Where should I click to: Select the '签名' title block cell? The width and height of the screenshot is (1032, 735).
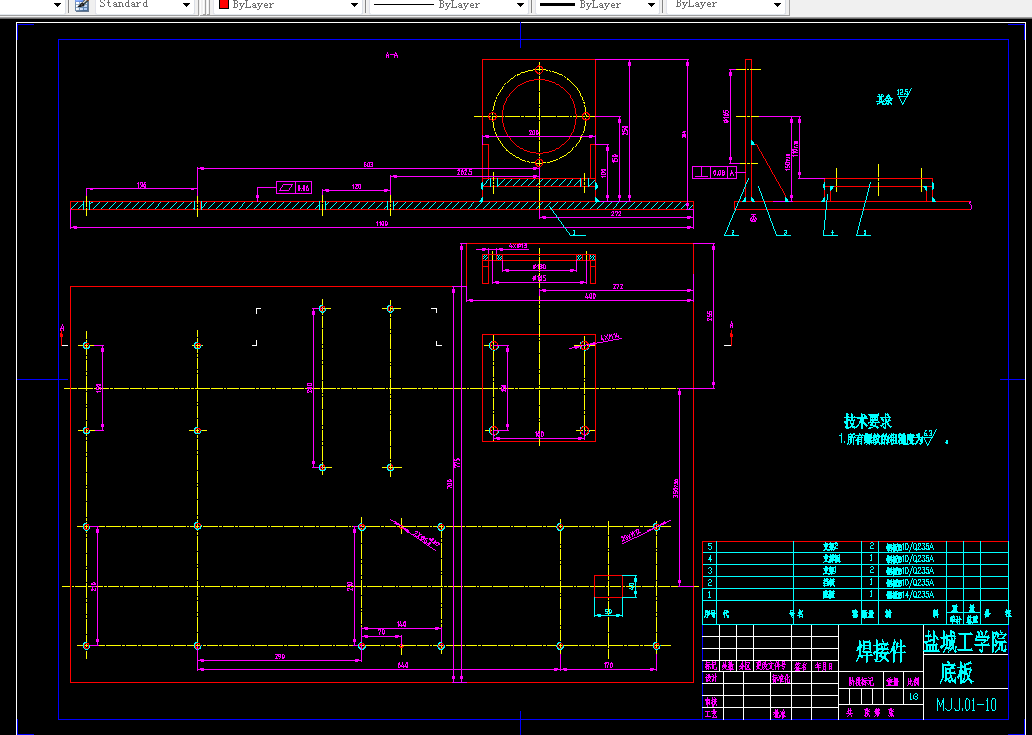click(x=801, y=666)
